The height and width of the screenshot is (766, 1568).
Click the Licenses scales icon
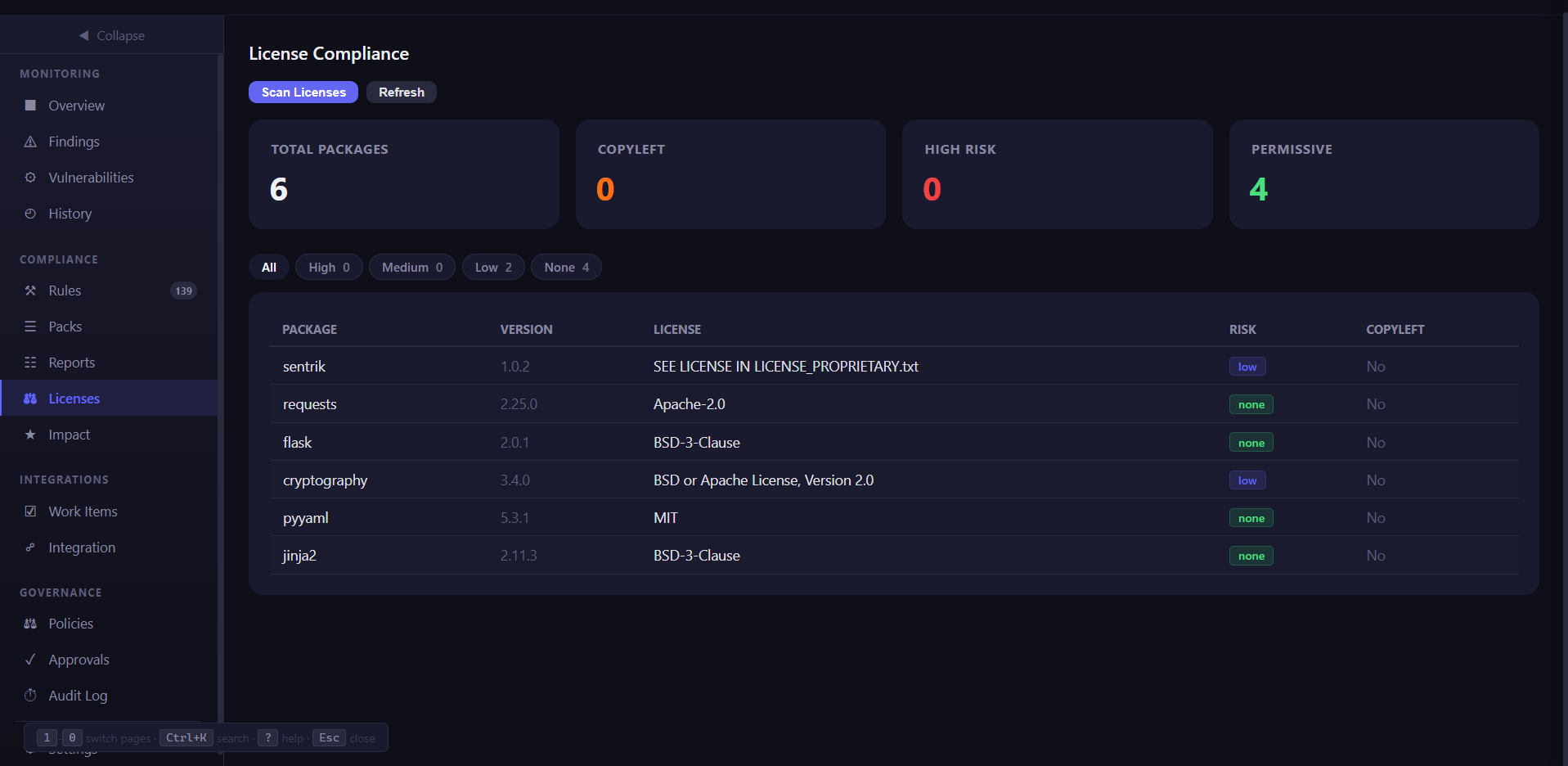click(30, 399)
